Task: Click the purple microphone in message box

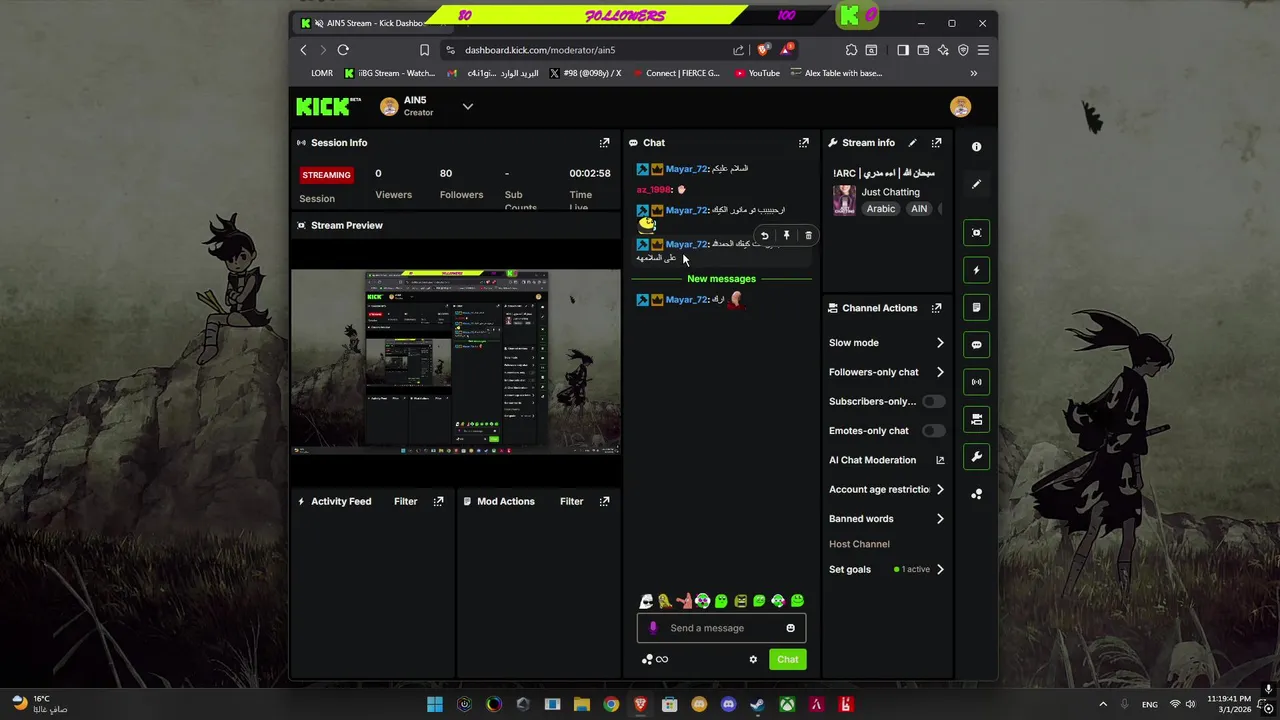Action: point(653,628)
